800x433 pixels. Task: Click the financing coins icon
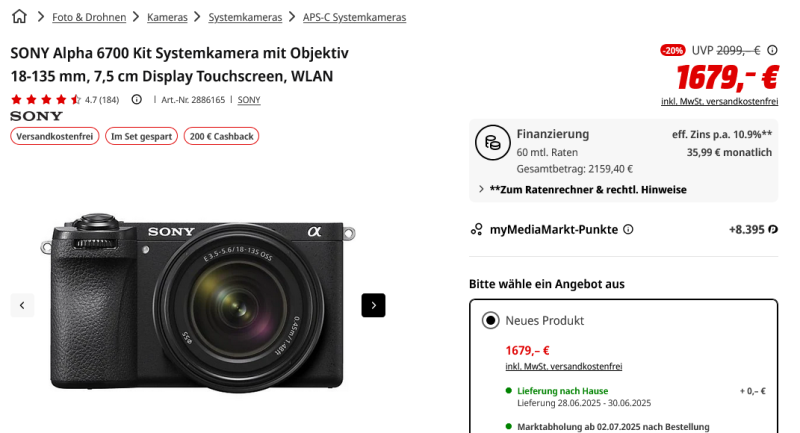point(491,144)
